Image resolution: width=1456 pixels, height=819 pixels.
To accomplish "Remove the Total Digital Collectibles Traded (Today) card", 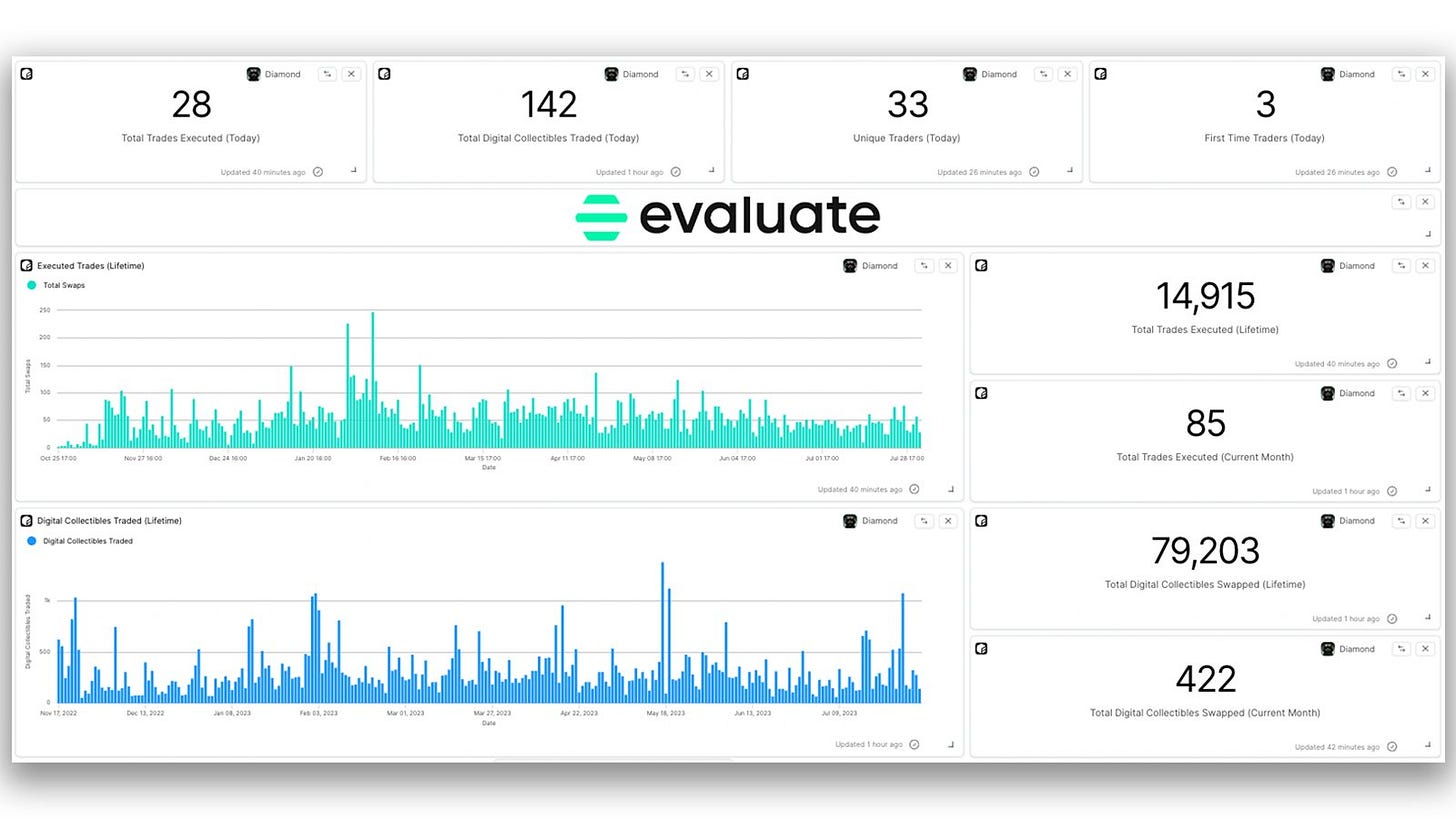I will pyautogui.click(x=709, y=74).
